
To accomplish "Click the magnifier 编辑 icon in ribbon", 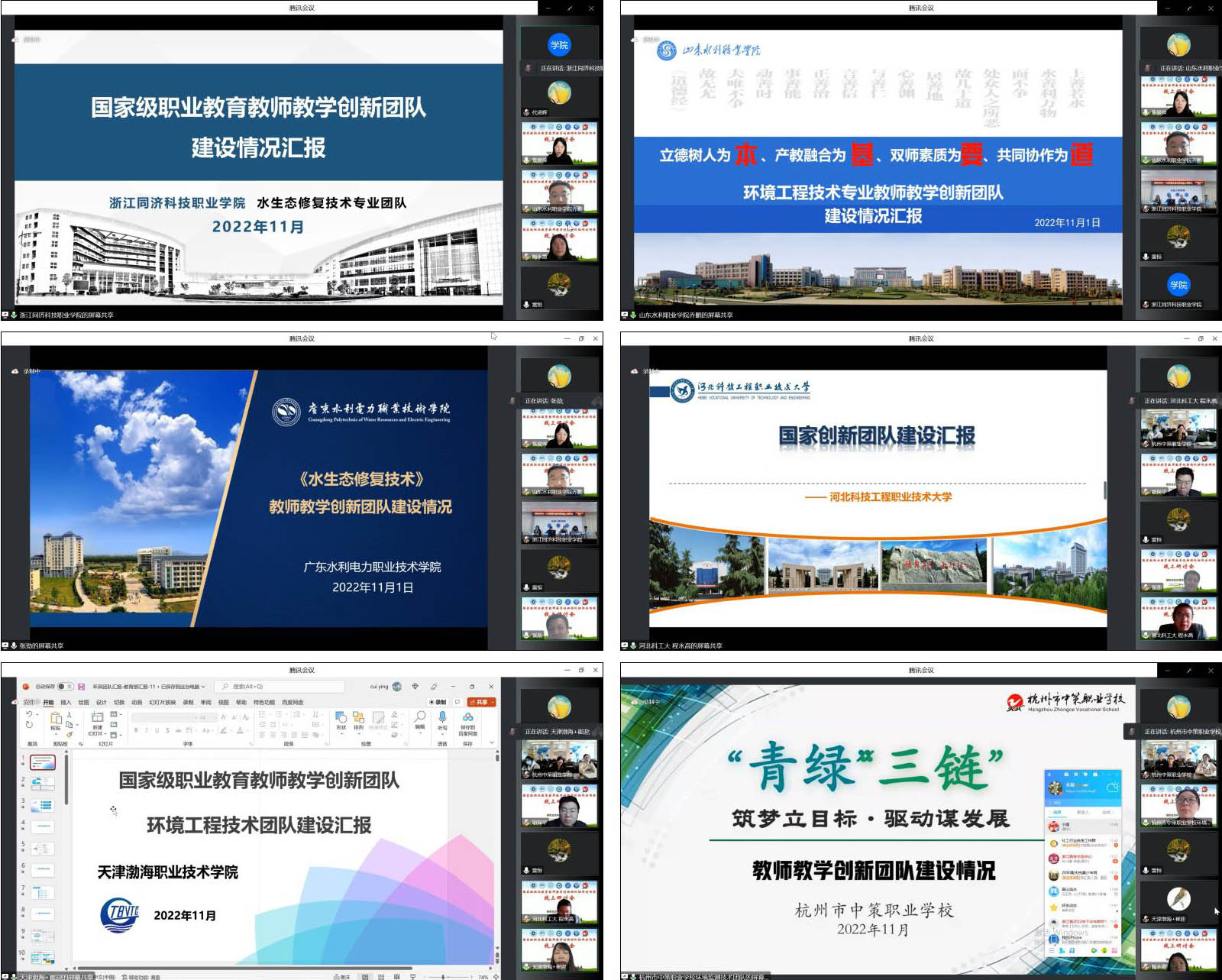I will click(419, 717).
